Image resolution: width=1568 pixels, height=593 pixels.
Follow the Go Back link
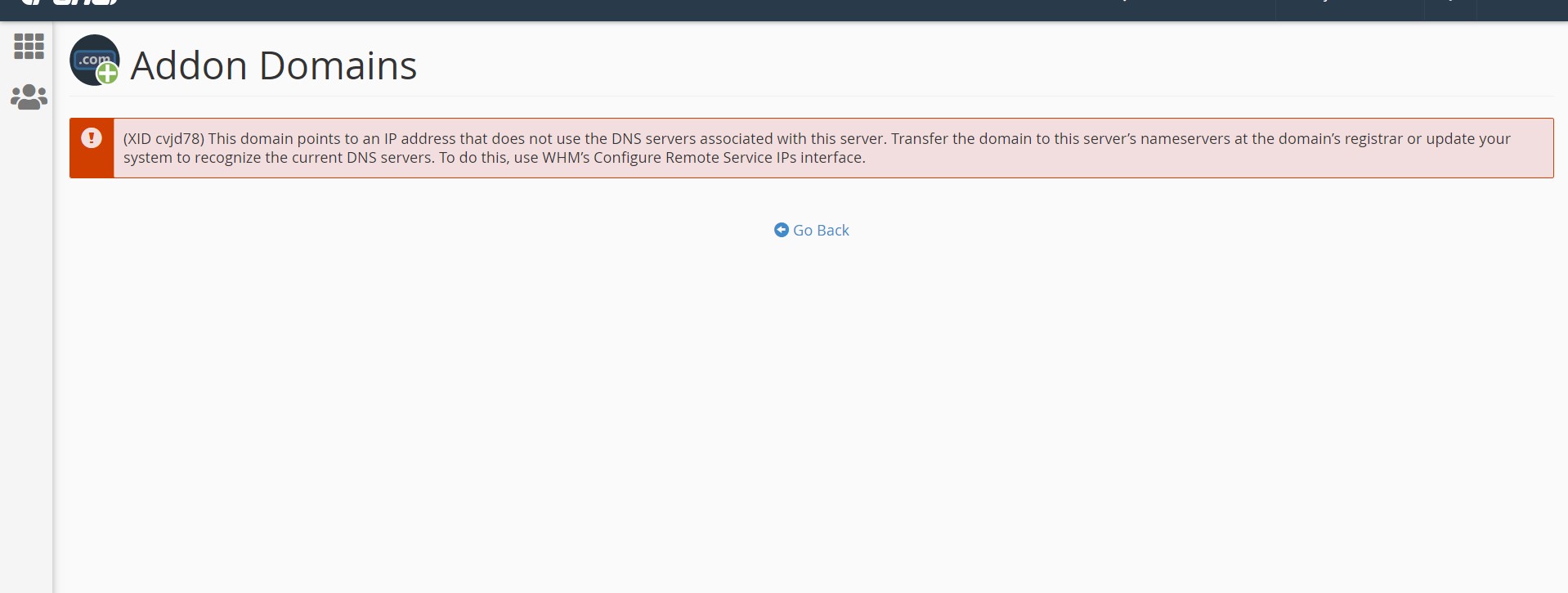click(812, 230)
